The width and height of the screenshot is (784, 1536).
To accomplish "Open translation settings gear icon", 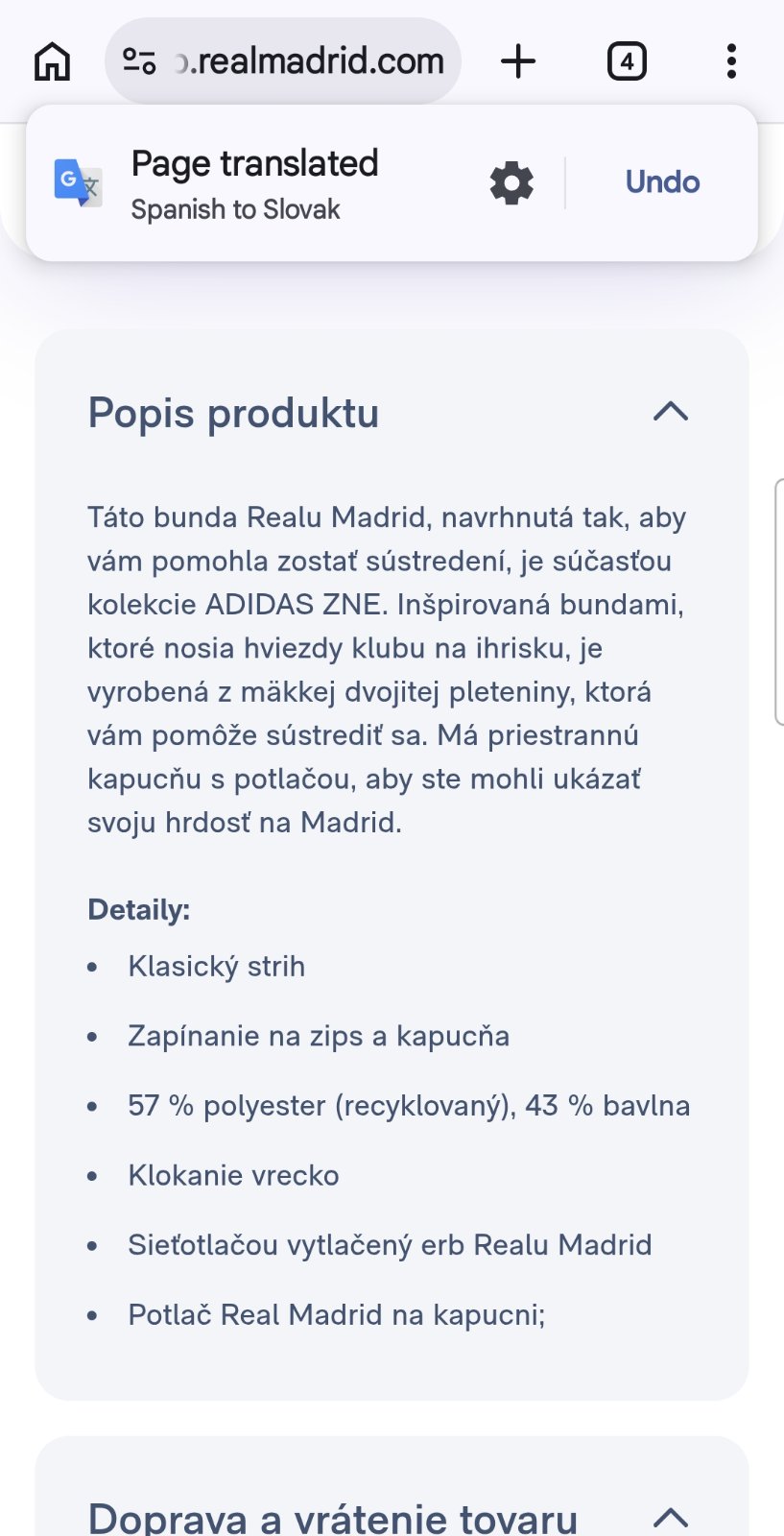I will coord(511,182).
